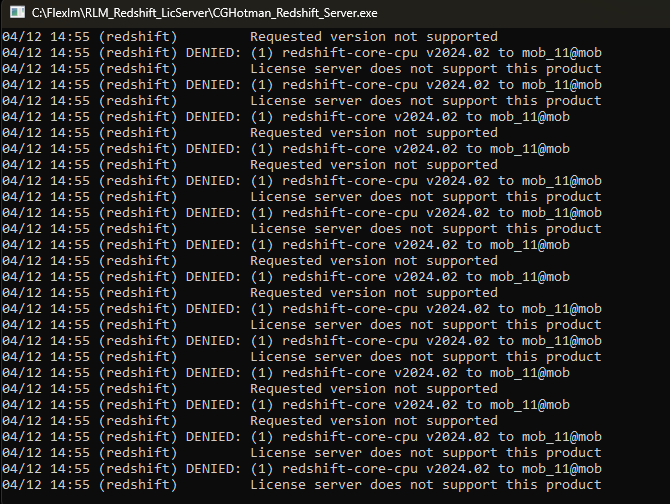Select the topmost 'Requested version not supported' log line
This screenshot has height=504, width=670.
coord(250,37)
